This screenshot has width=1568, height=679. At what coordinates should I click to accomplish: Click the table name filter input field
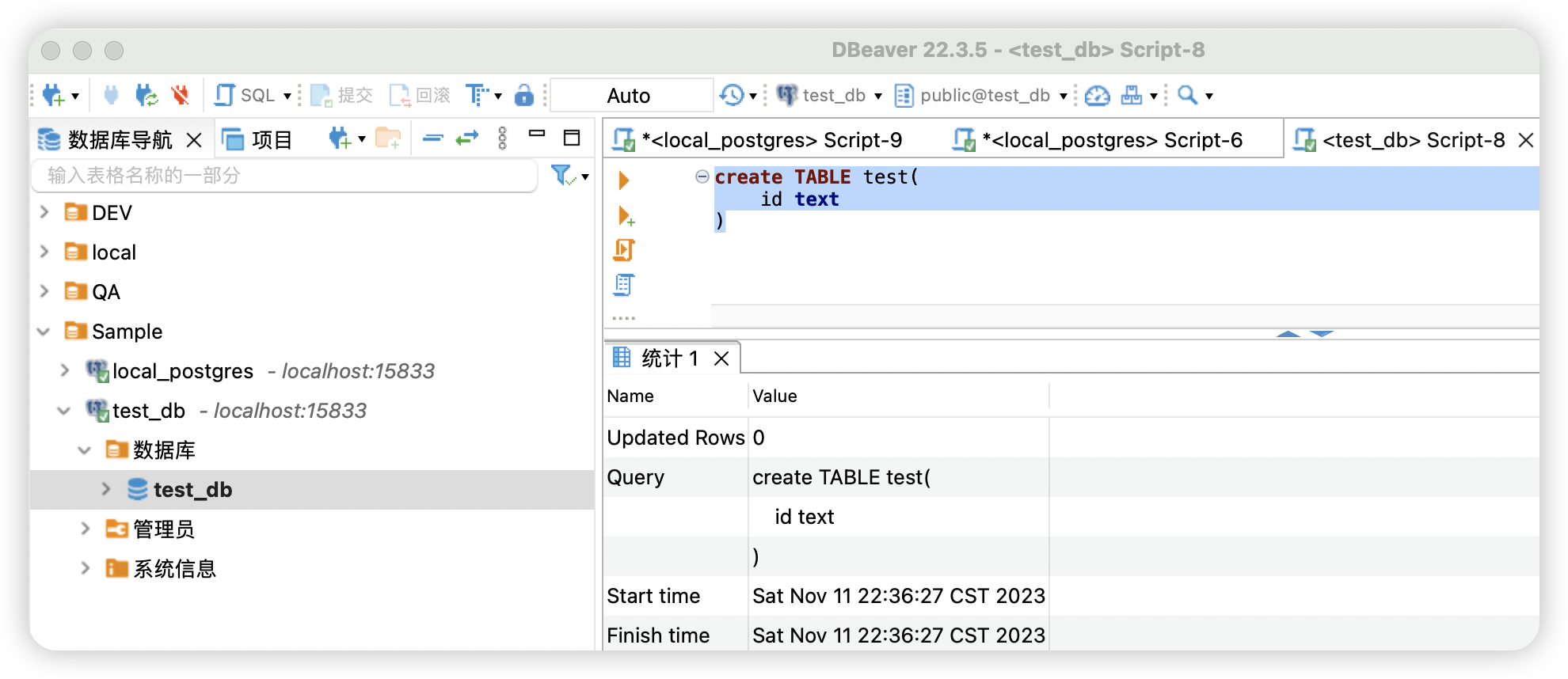point(285,176)
